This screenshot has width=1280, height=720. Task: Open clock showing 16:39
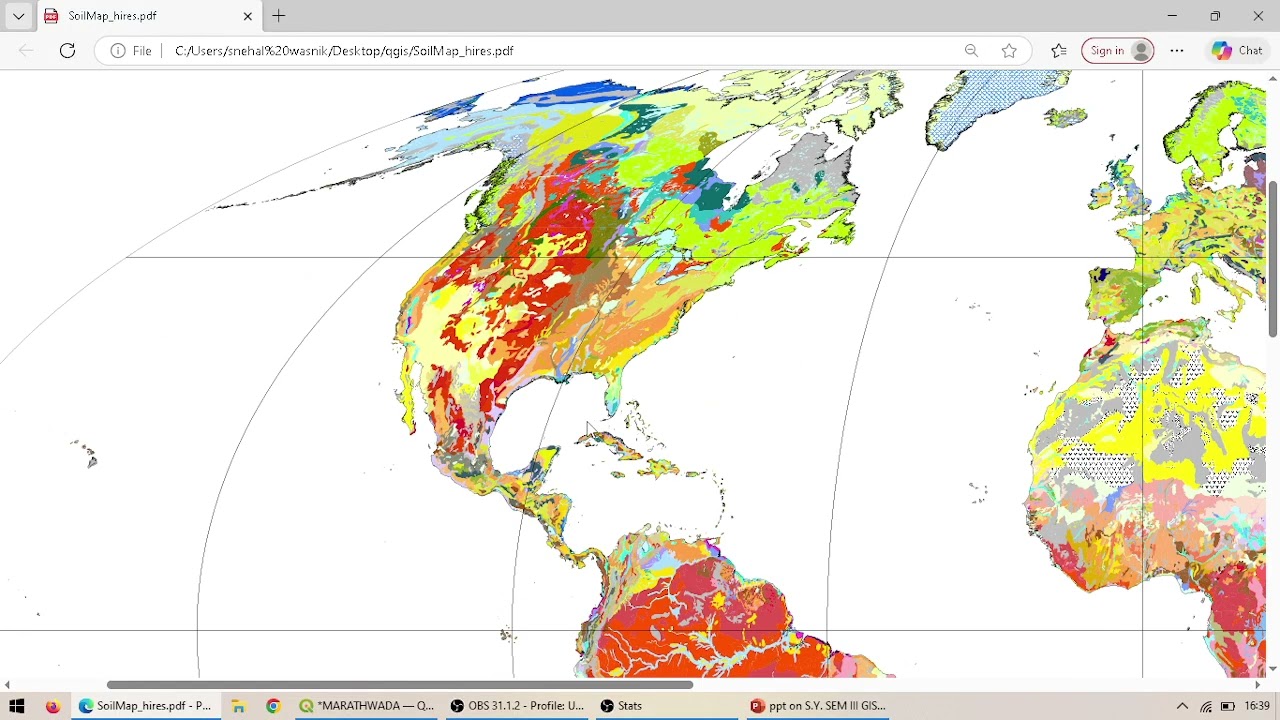[x=1257, y=706]
